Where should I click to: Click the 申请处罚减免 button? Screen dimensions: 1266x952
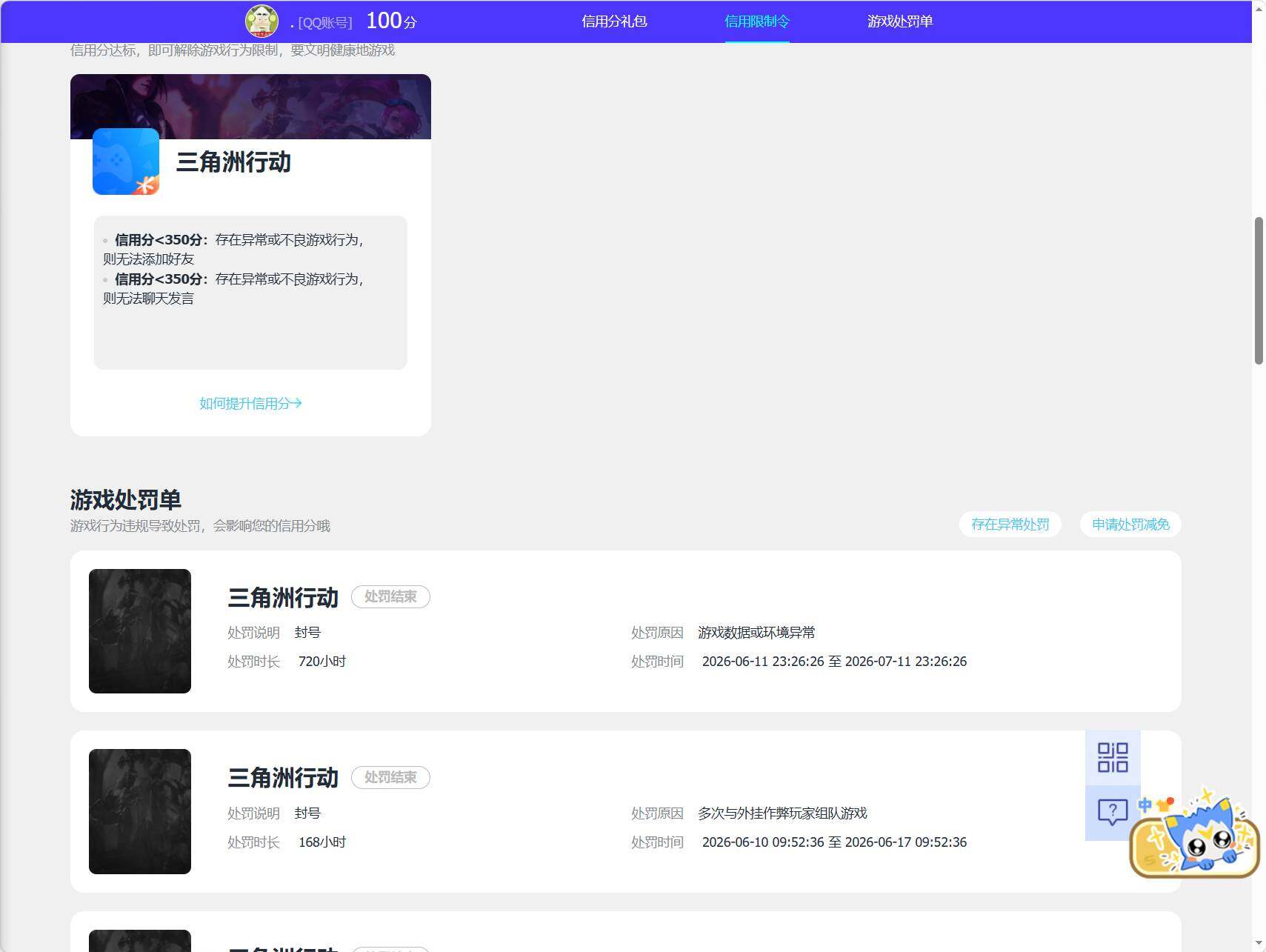click(x=1130, y=525)
